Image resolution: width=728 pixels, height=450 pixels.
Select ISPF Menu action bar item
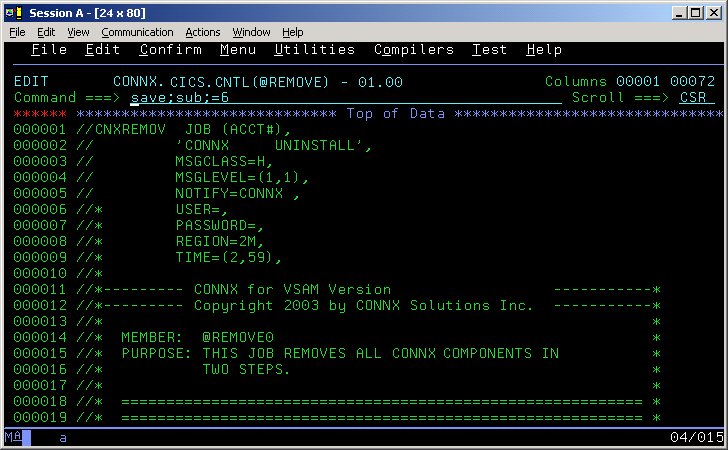coord(238,50)
